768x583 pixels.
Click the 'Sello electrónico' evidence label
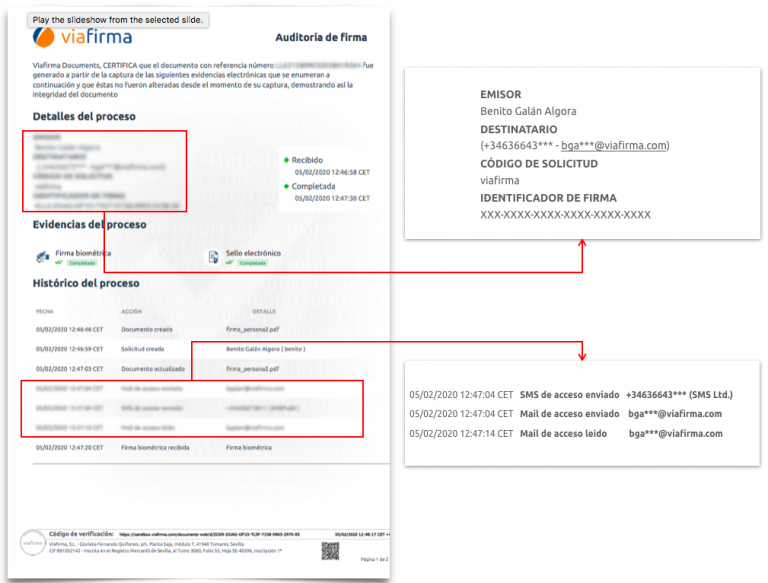coord(253,253)
